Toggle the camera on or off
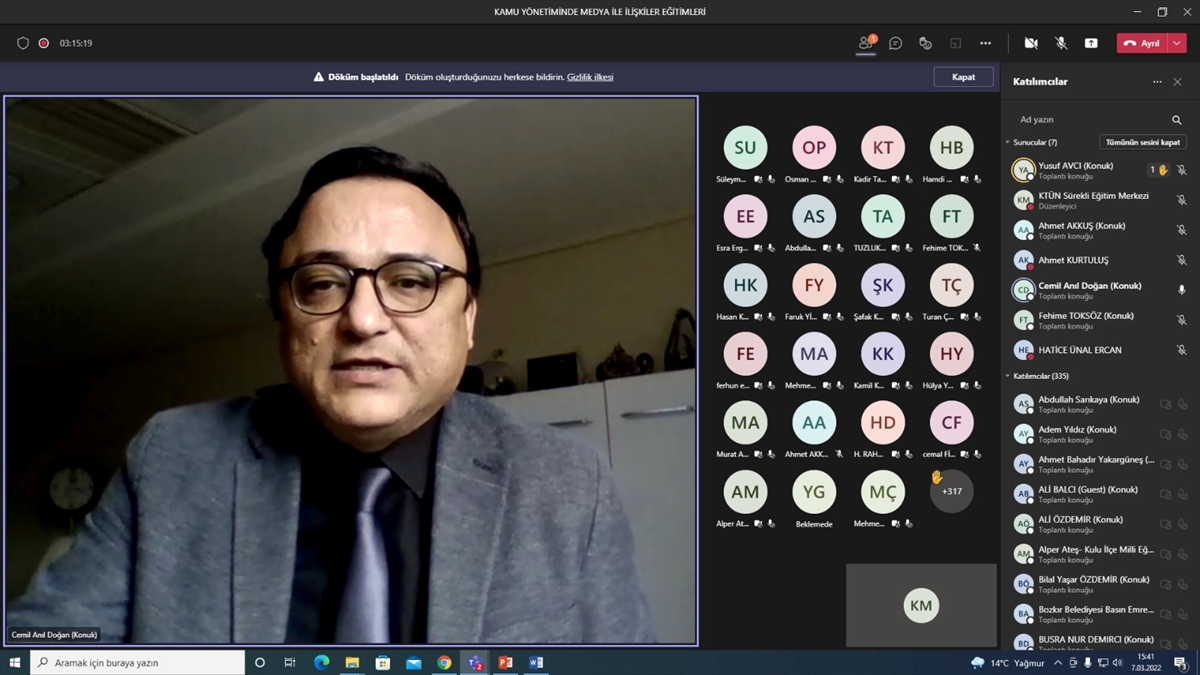 pos(1031,43)
